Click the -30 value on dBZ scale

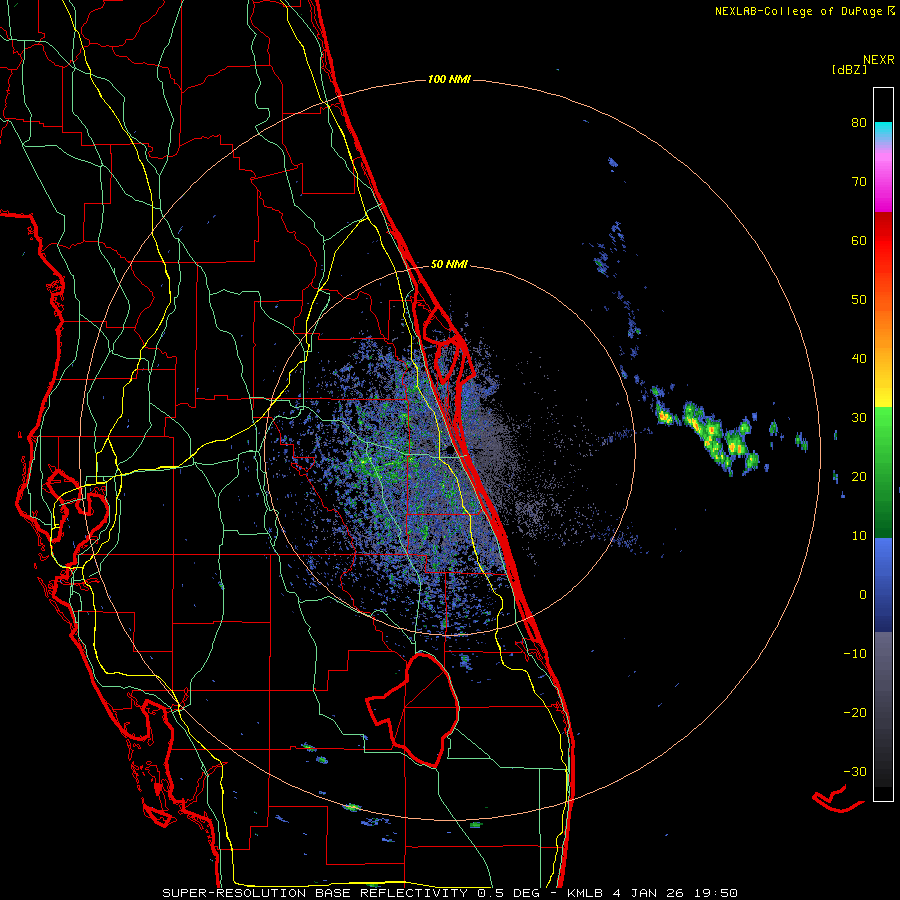(855, 771)
